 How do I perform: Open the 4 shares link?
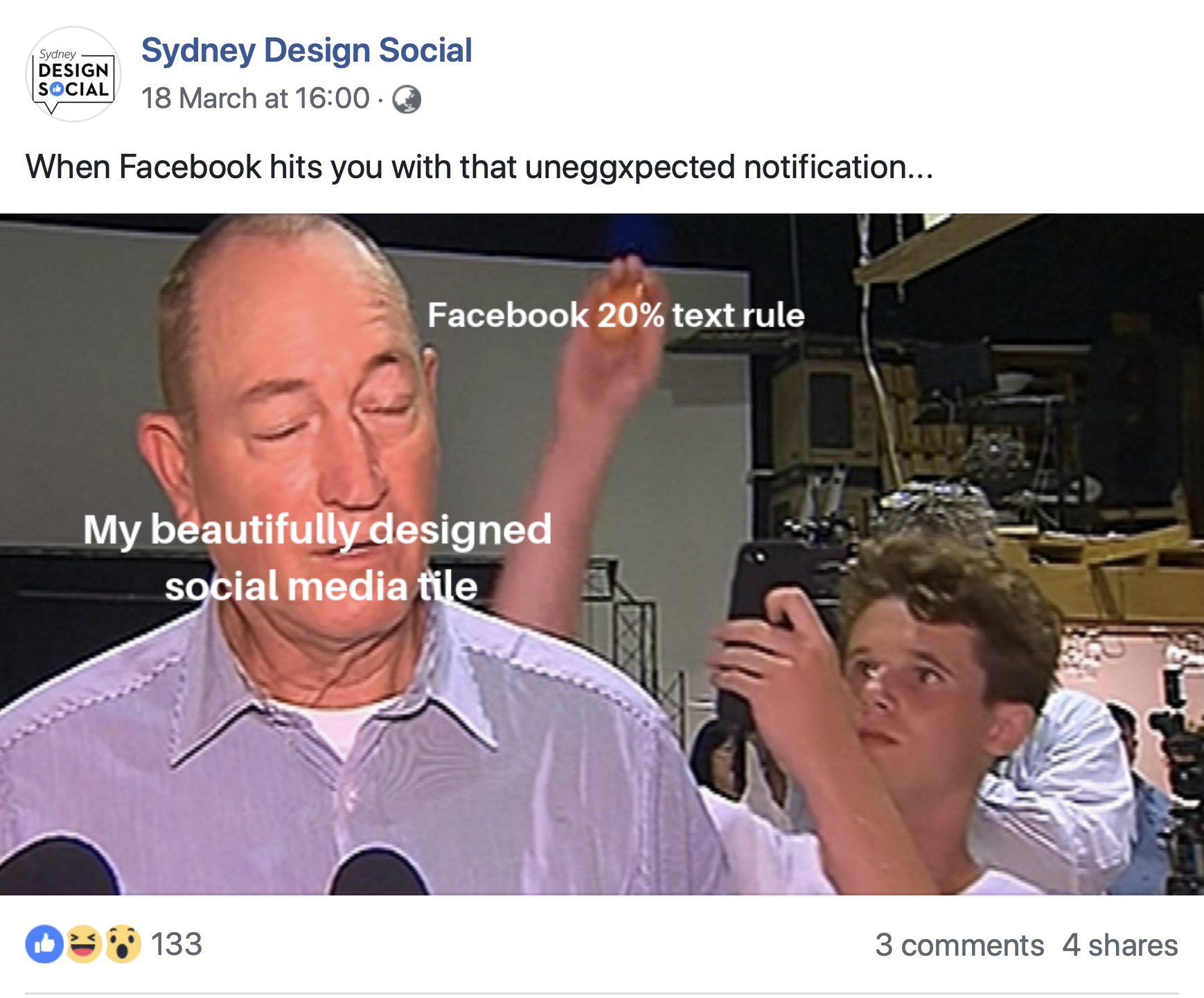pyautogui.click(x=1120, y=945)
